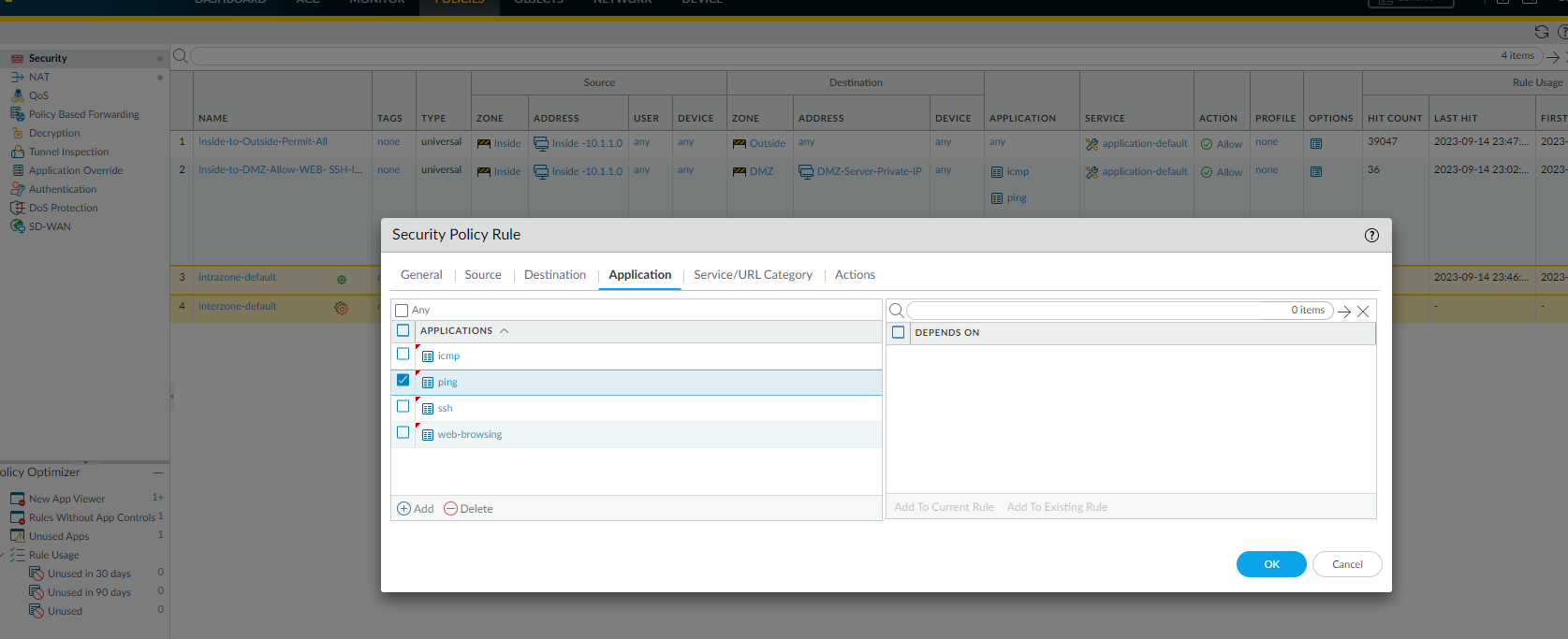
Task: Click the gear icon on interzone-default rule
Action: pos(341,308)
